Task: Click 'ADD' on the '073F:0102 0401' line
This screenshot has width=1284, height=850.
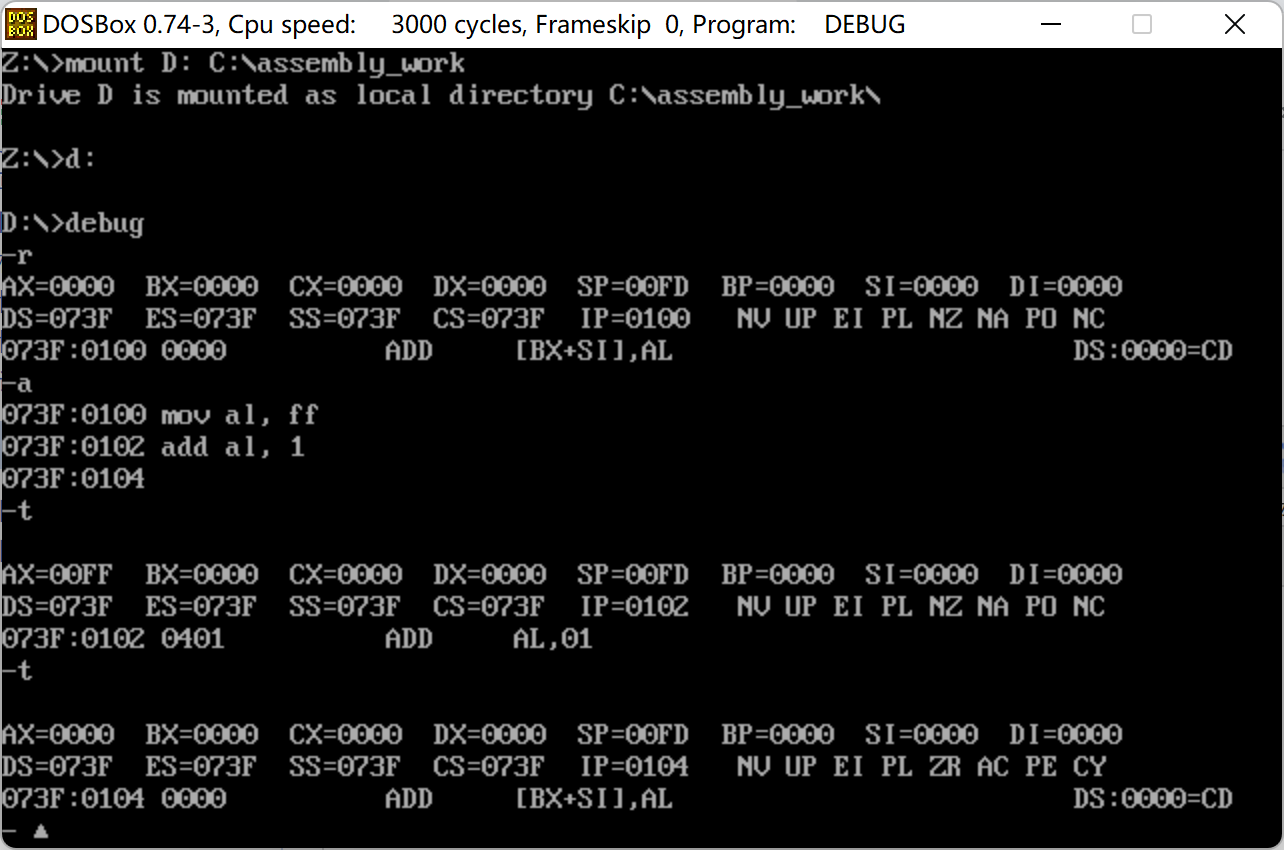Action: [x=409, y=640]
